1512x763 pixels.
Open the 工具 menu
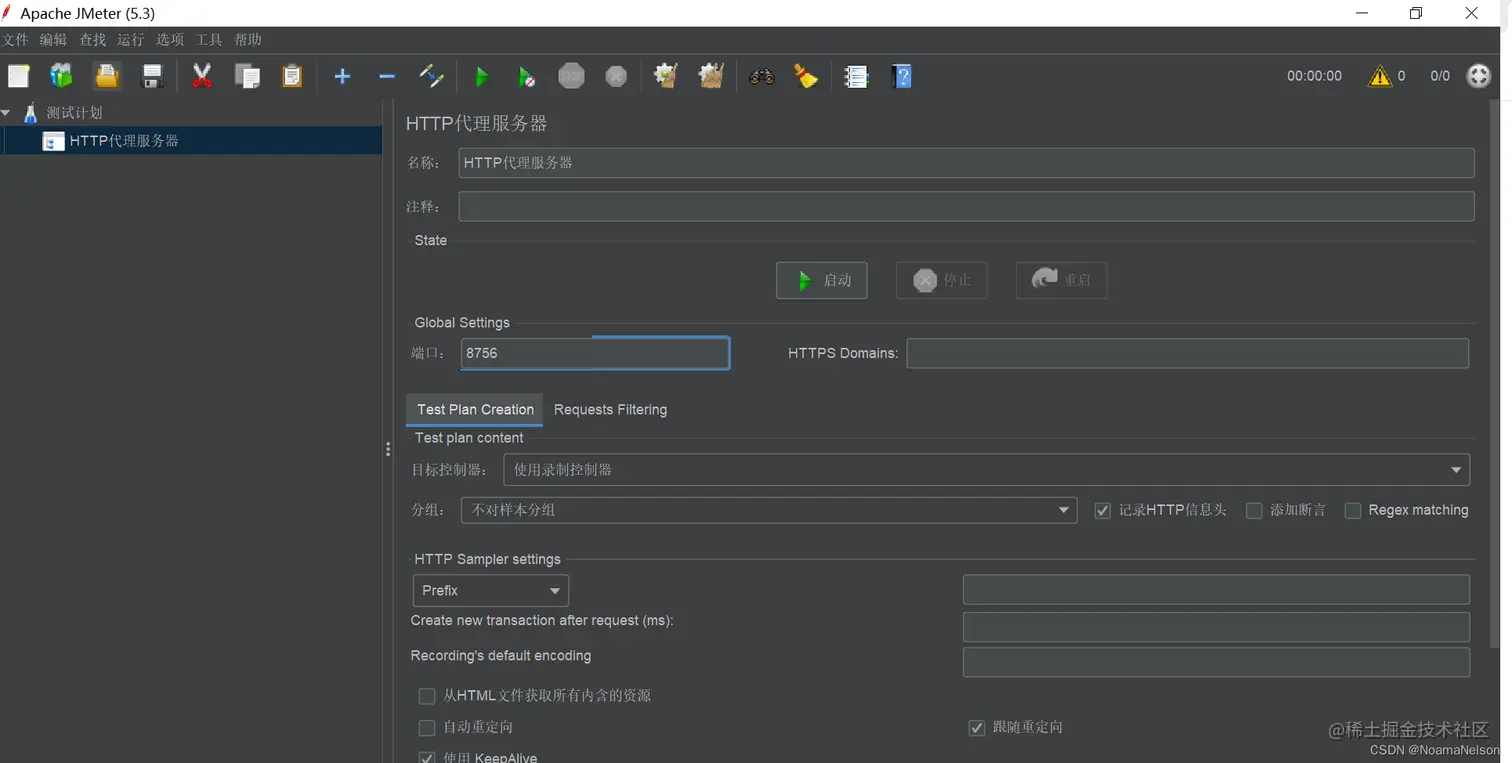point(209,39)
